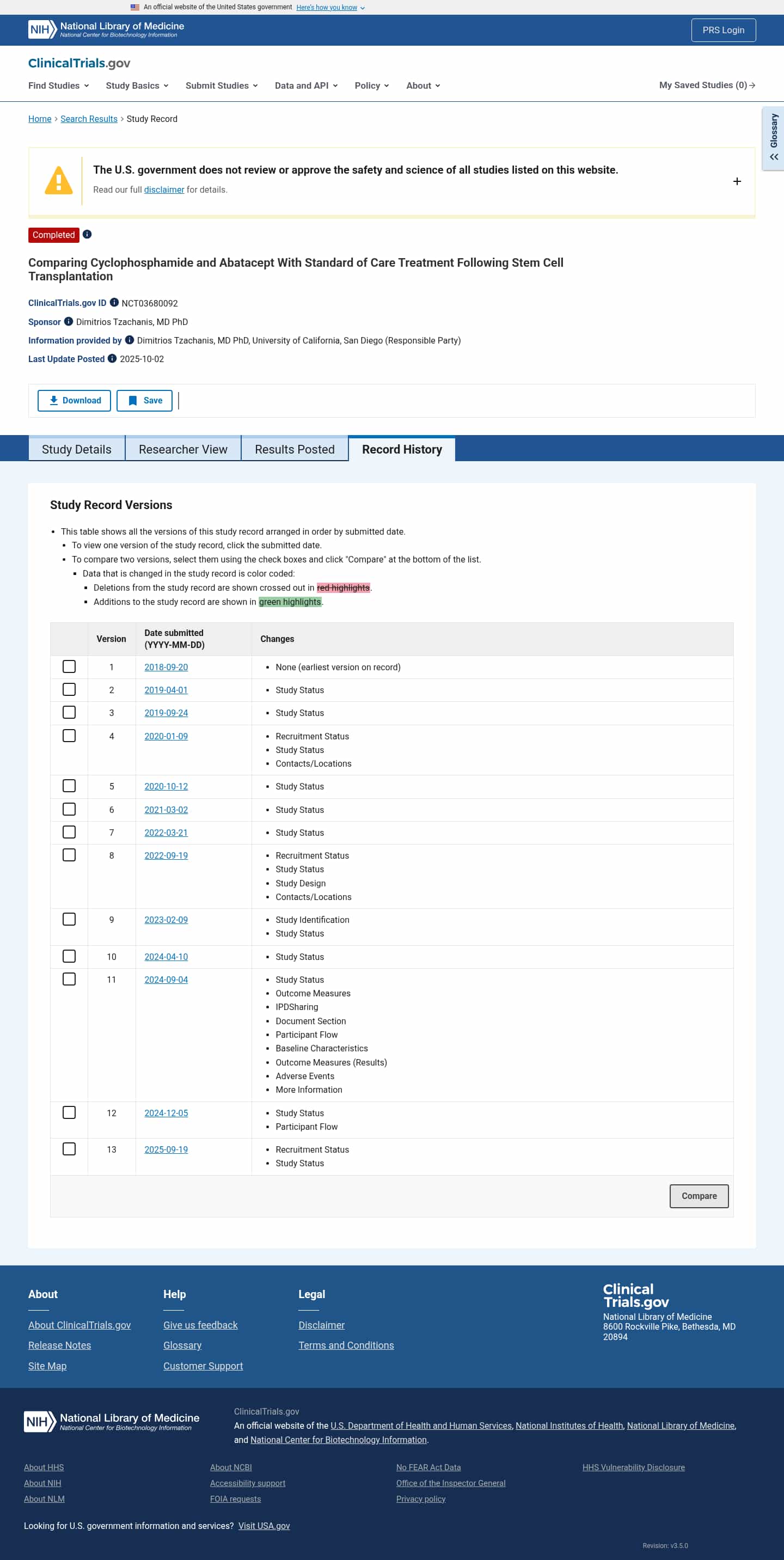Screen dimensions: 784x1560
Task: Tick the checkbox for version 4
Action: [x=69, y=735]
